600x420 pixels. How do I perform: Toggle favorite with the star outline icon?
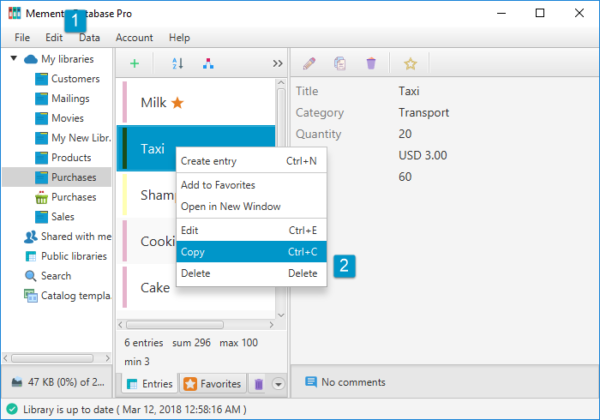point(410,63)
